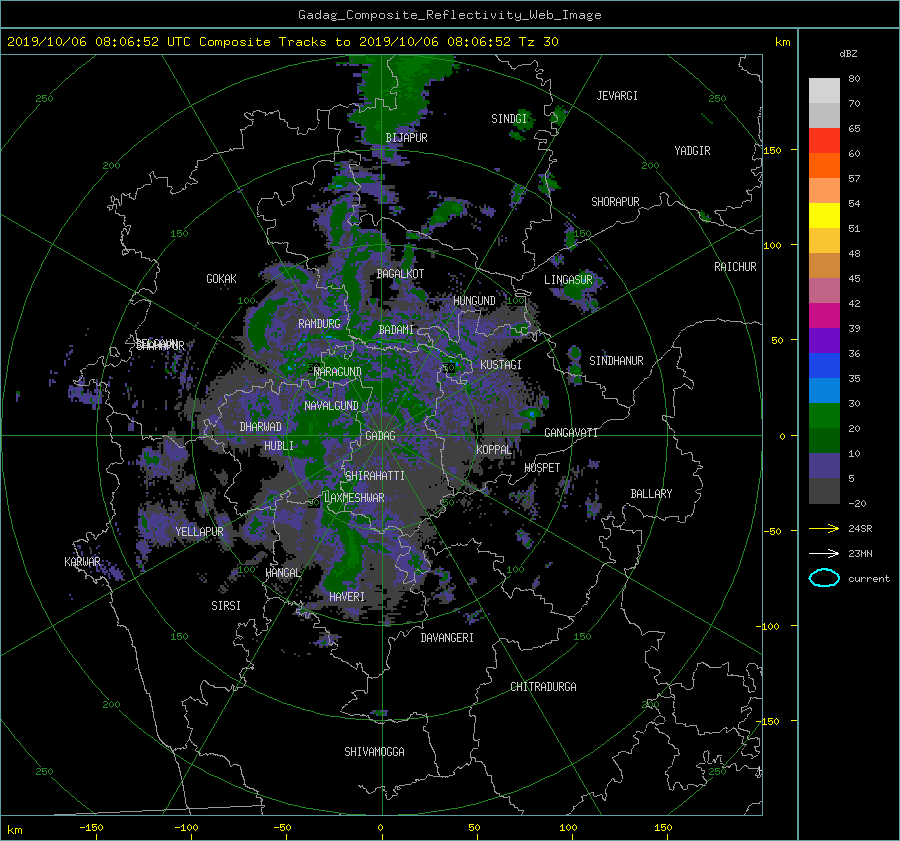Click the YELLAPUR city label

[199, 532]
